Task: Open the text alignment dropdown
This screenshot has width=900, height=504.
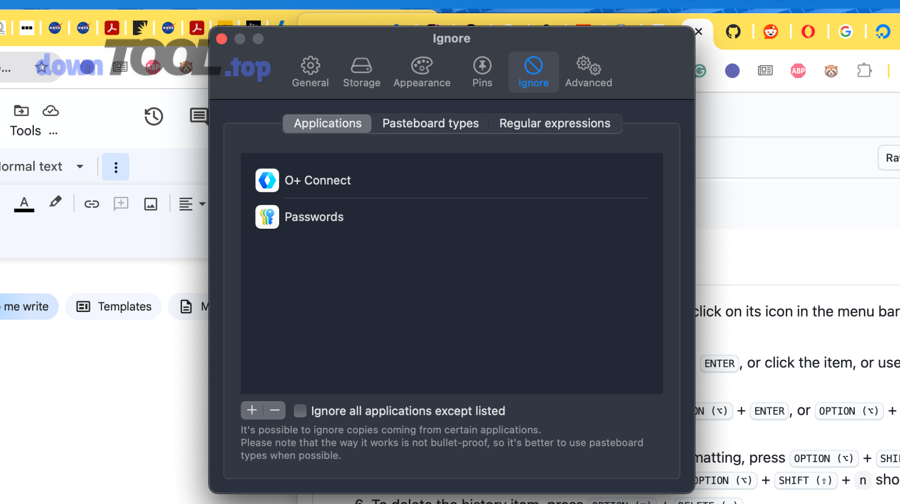Action: click(190, 204)
